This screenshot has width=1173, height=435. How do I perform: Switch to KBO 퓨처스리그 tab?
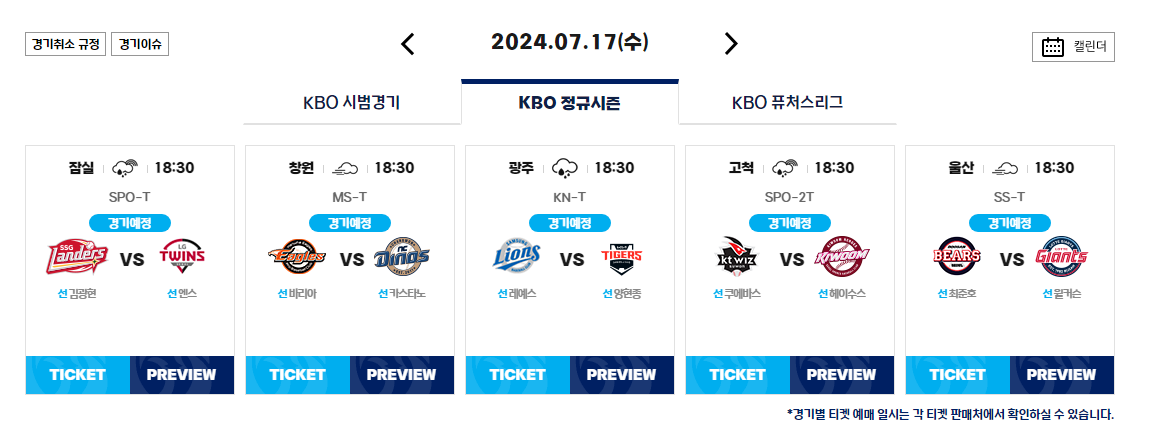(x=788, y=103)
